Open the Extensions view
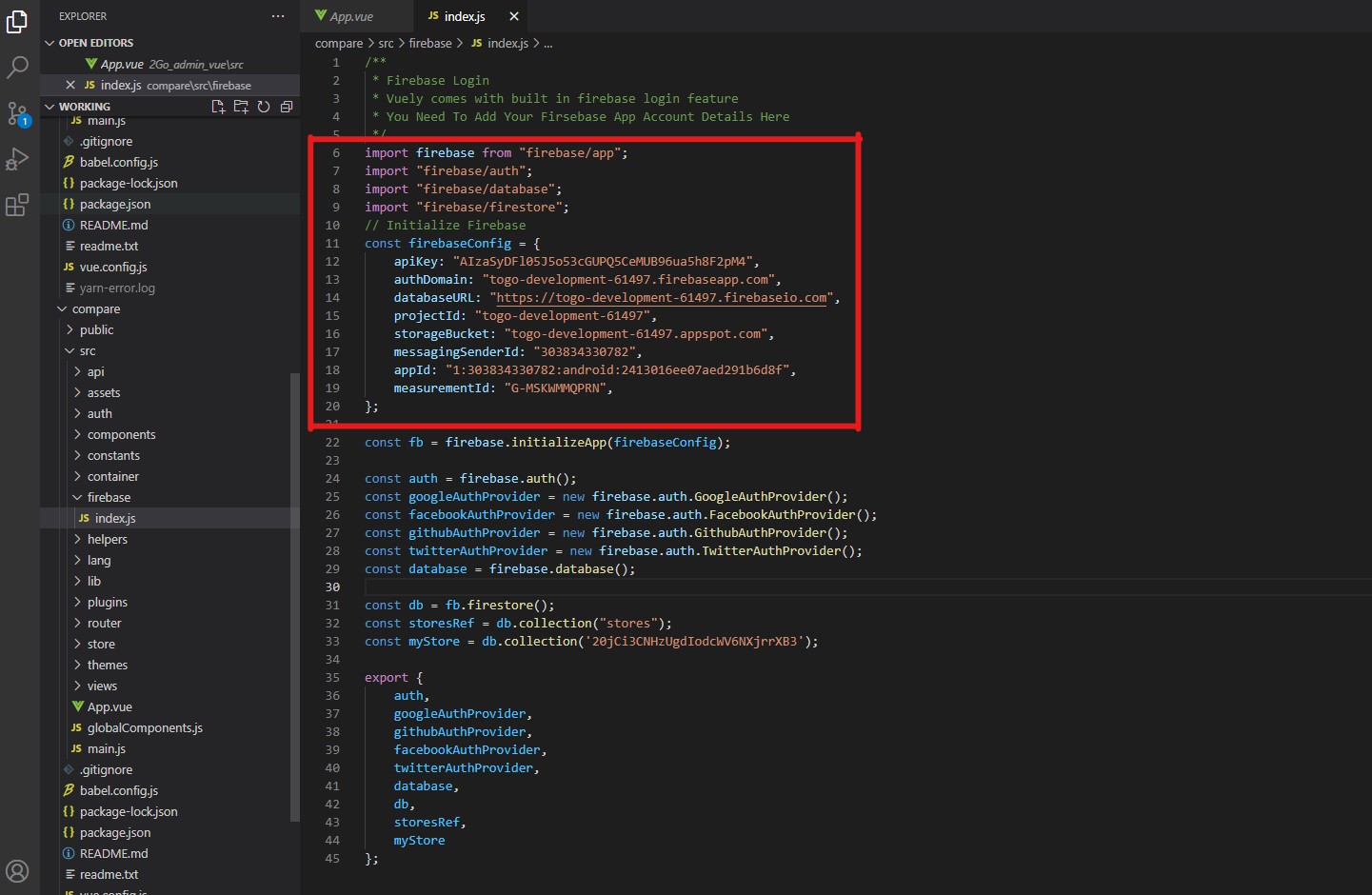 coord(18,205)
